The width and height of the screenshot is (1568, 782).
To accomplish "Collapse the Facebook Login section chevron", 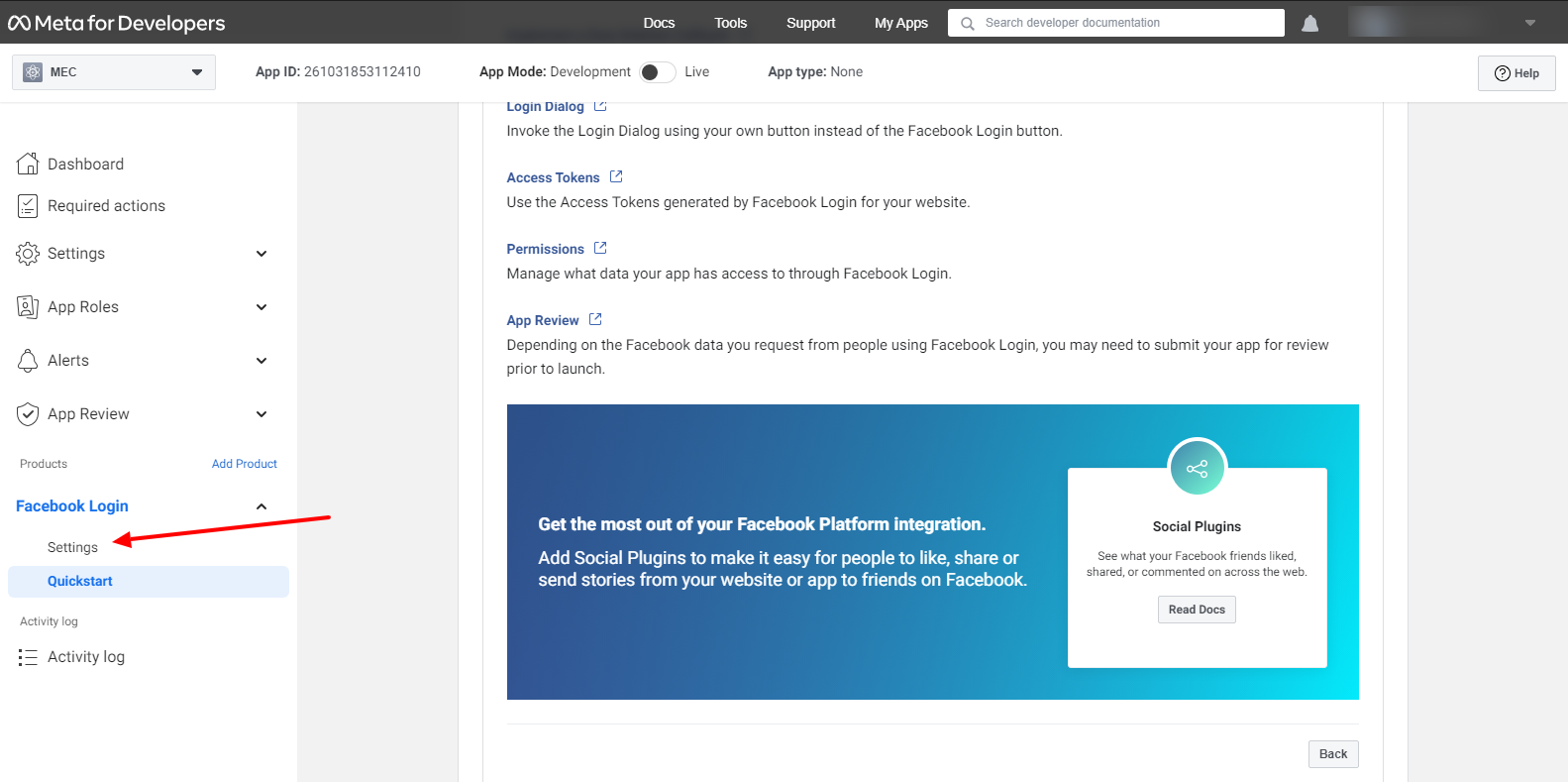I will click(261, 506).
